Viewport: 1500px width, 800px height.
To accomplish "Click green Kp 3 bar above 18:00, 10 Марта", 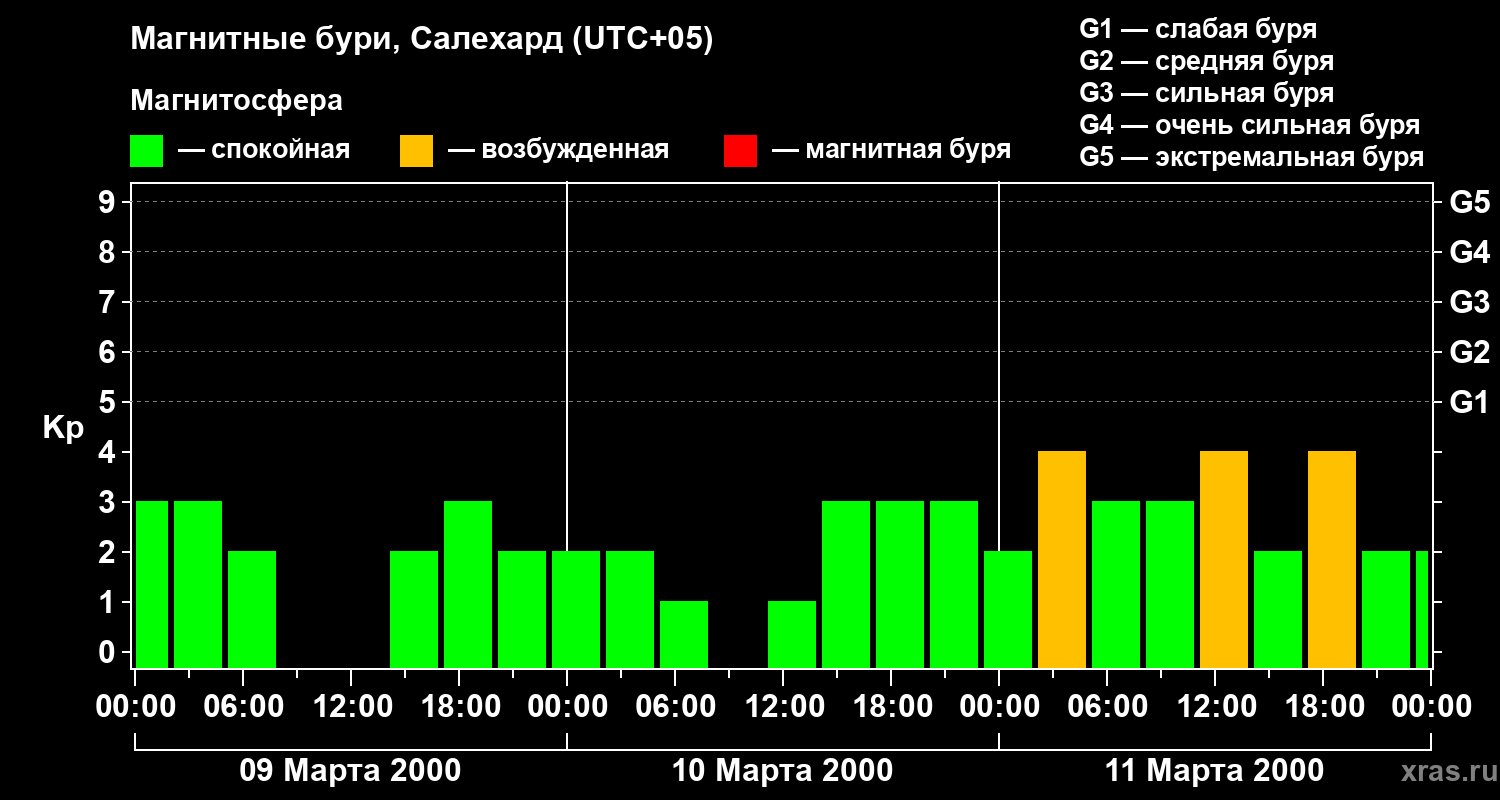I will coord(900,585).
